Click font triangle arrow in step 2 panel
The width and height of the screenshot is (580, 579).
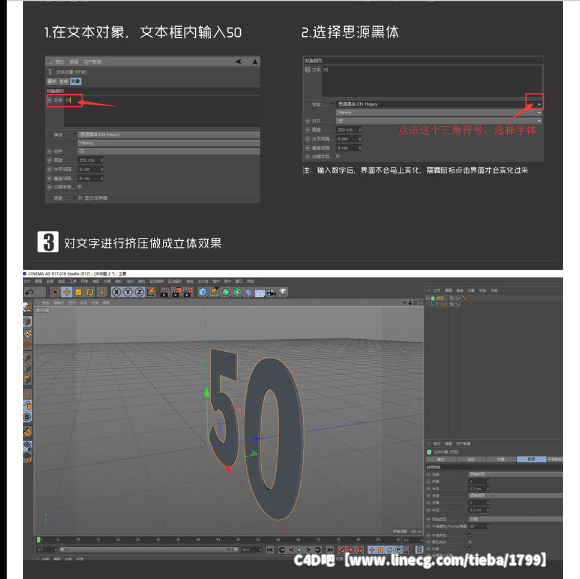point(539,104)
